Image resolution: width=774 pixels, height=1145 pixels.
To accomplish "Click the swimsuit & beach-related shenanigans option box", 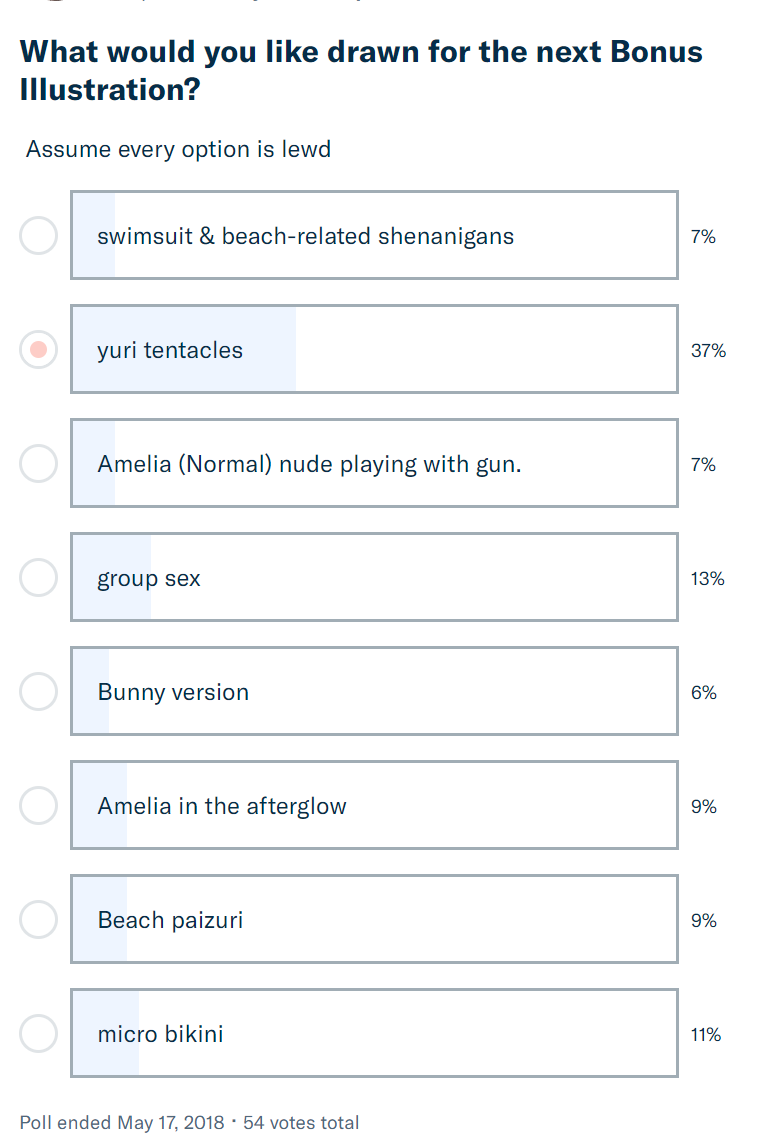I will click(x=374, y=235).
